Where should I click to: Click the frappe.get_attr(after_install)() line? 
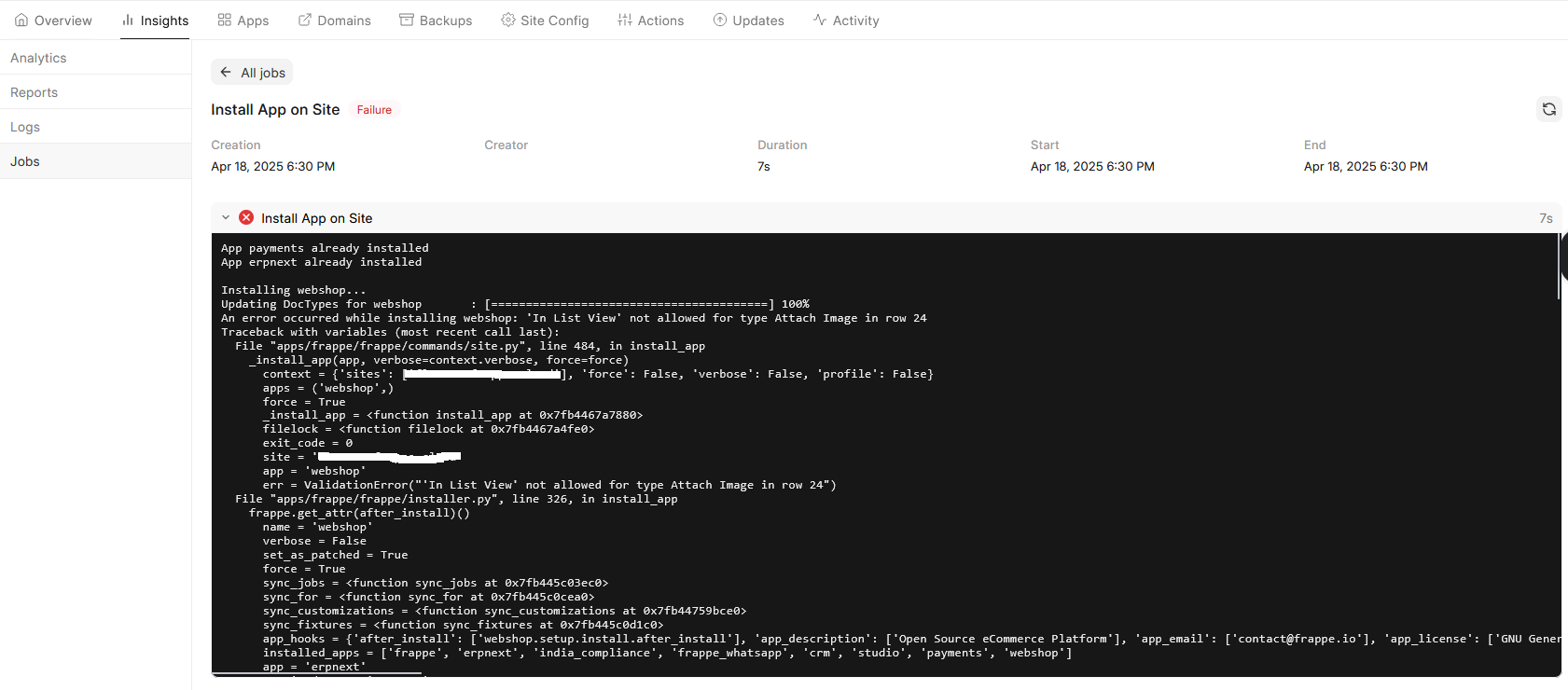click(x=359, y=513)
